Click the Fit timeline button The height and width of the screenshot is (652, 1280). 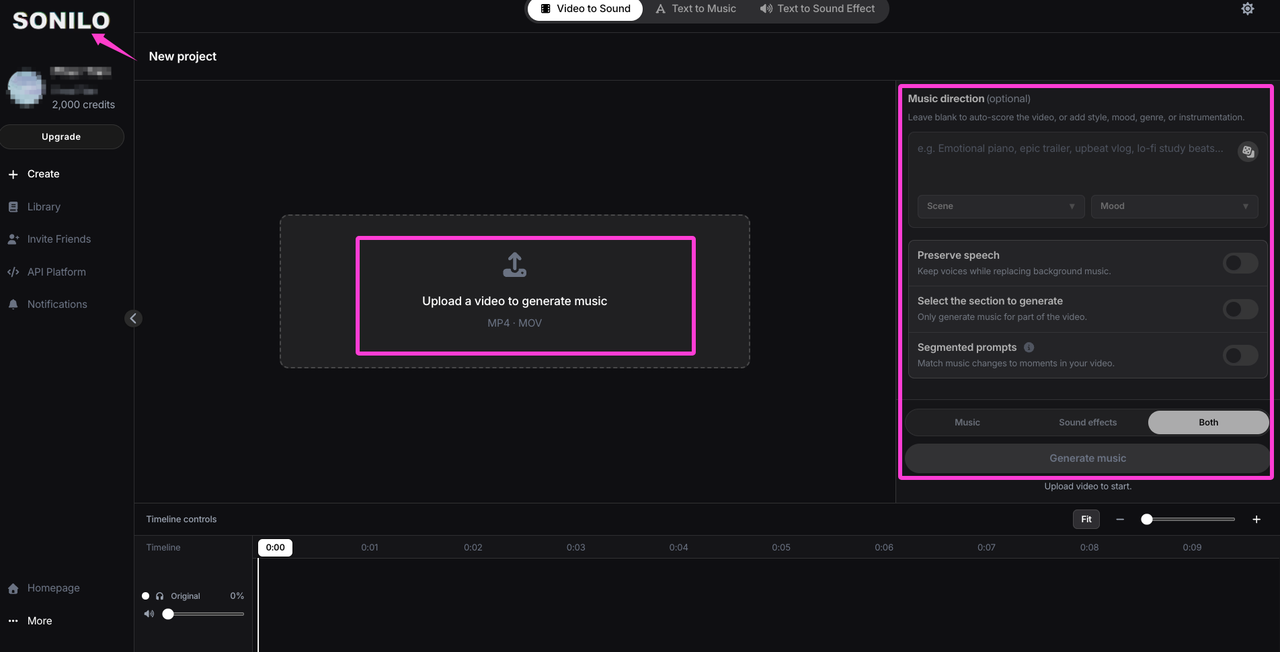[1086, 519]
